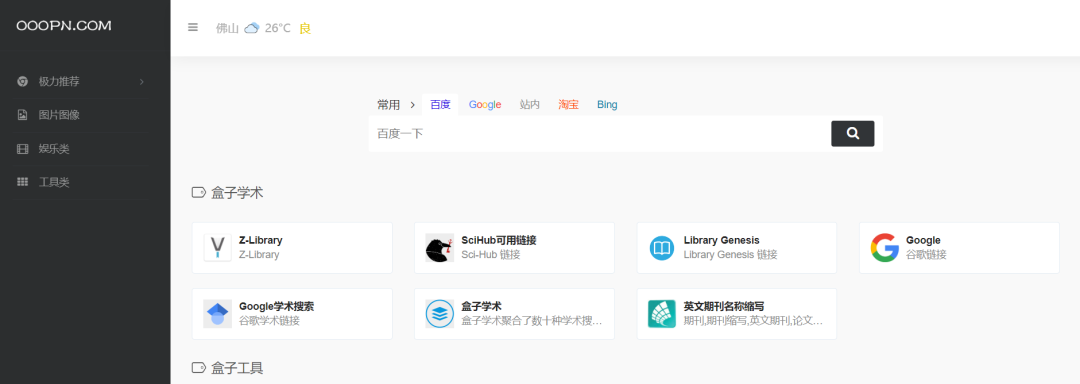Expand the 极力推荐 chevron arrow

142,82
